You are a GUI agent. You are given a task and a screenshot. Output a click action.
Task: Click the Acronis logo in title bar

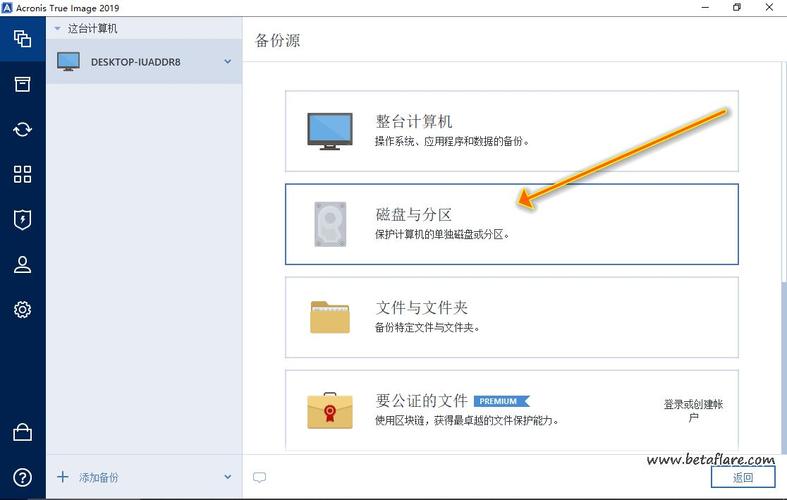pyautogui.click(x=7, y=8)
